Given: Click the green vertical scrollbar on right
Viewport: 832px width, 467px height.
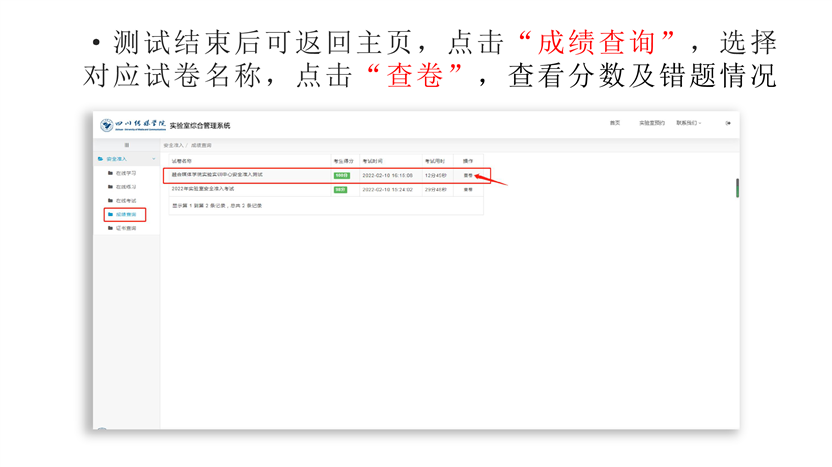Looking at the screenshot, I should click(737, 188).
